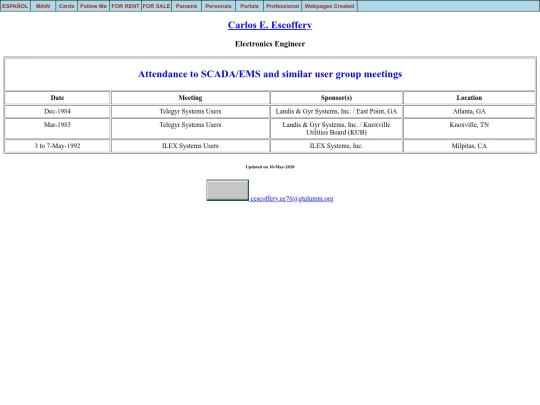540x405 pixels.
Task: Open the Webpages Created menu
Action: [330, 6]
